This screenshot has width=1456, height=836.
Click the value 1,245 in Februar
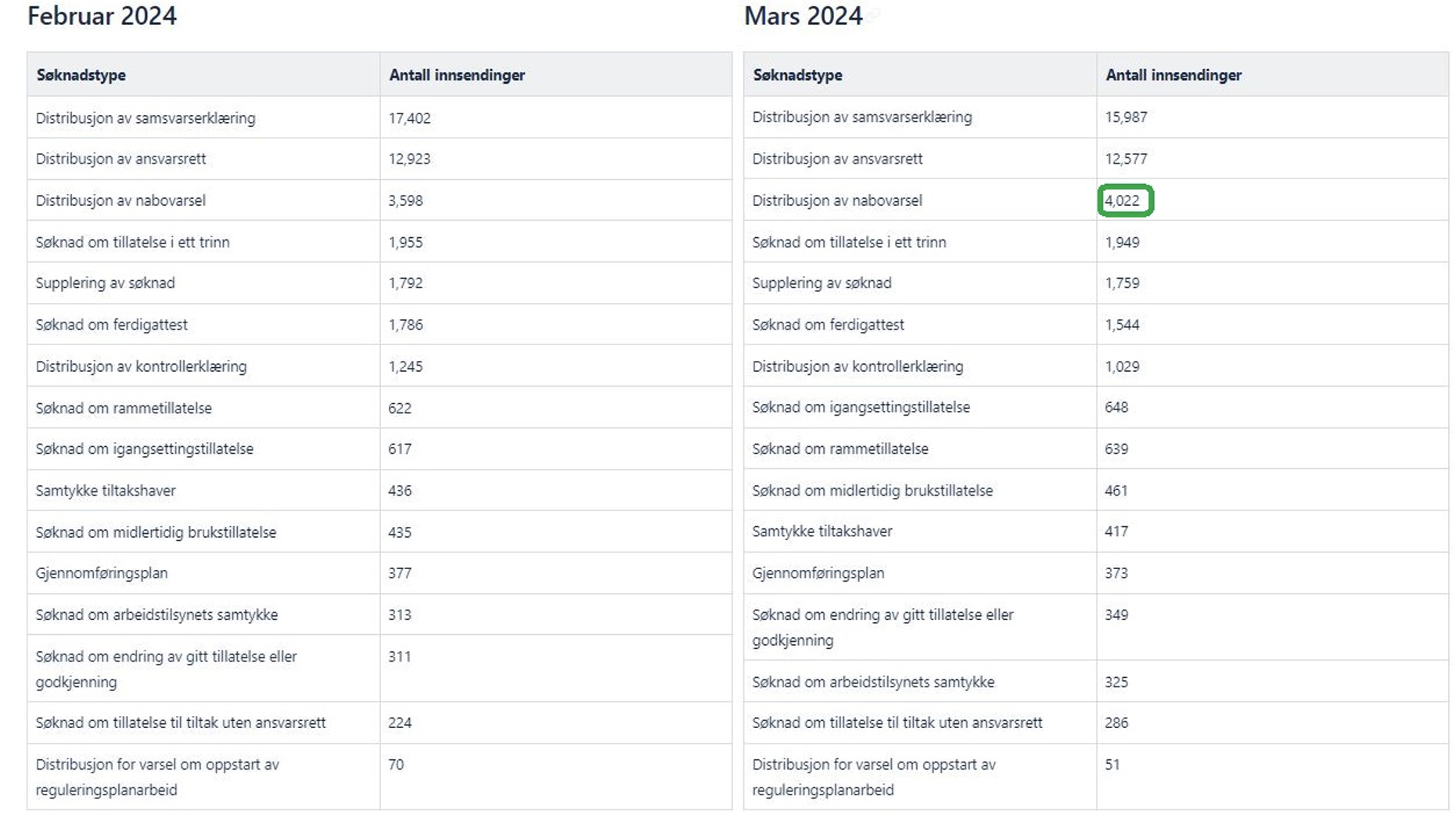pos(405,366)
